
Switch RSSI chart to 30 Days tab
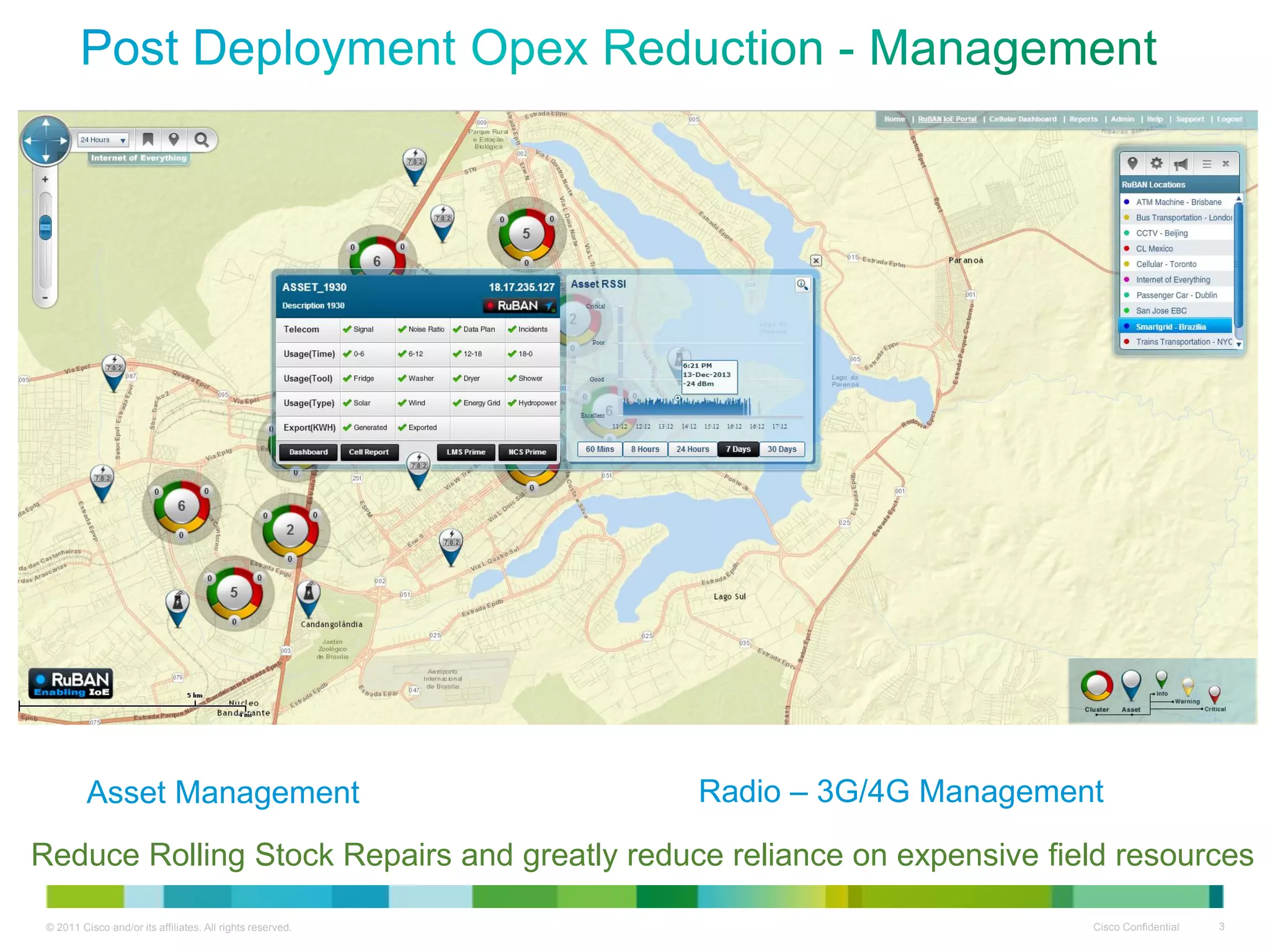[x=781, y=449]
